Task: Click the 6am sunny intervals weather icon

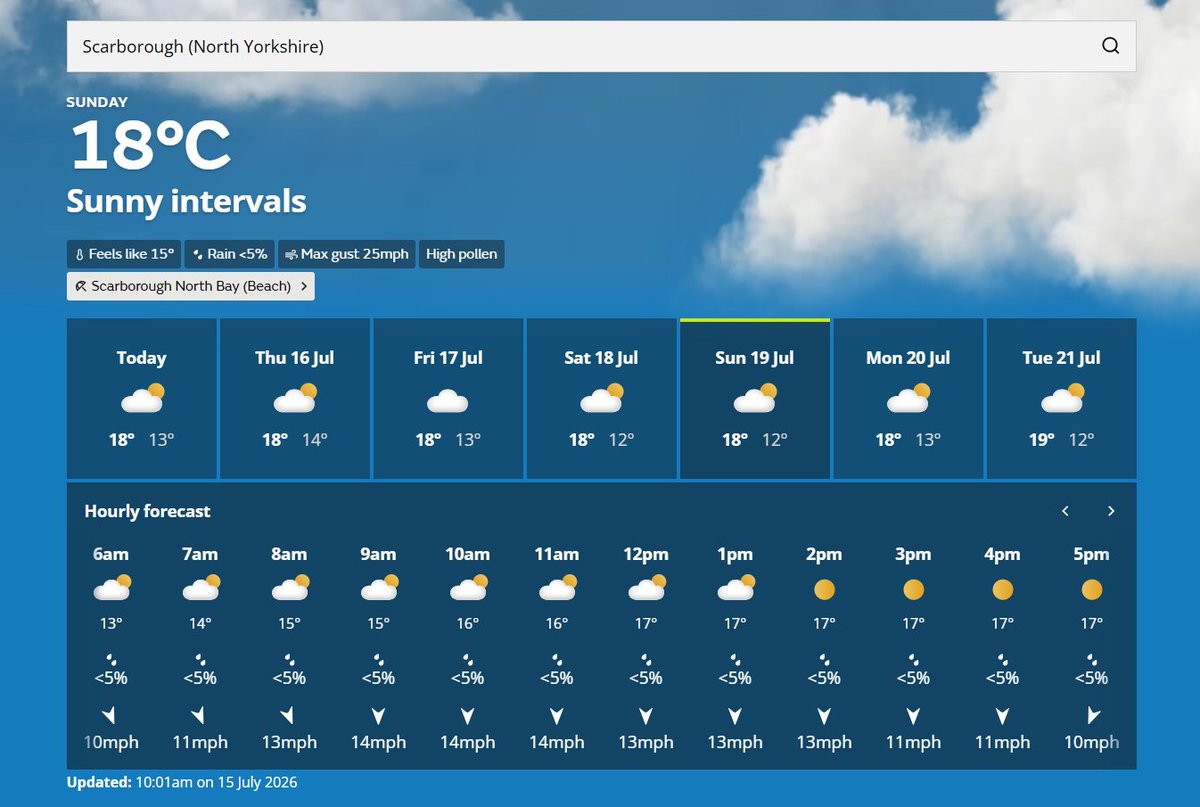Action: tap(112, 588)
